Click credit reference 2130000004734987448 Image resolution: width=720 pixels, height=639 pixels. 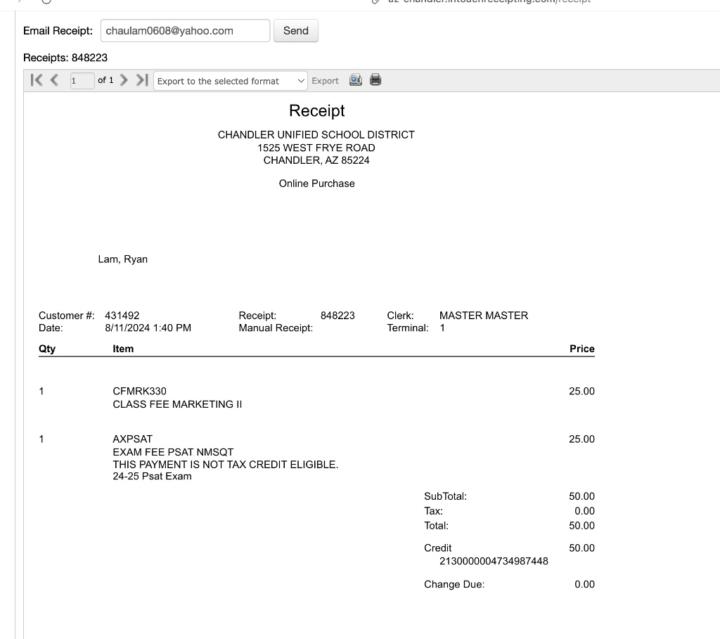coord(494,561)
